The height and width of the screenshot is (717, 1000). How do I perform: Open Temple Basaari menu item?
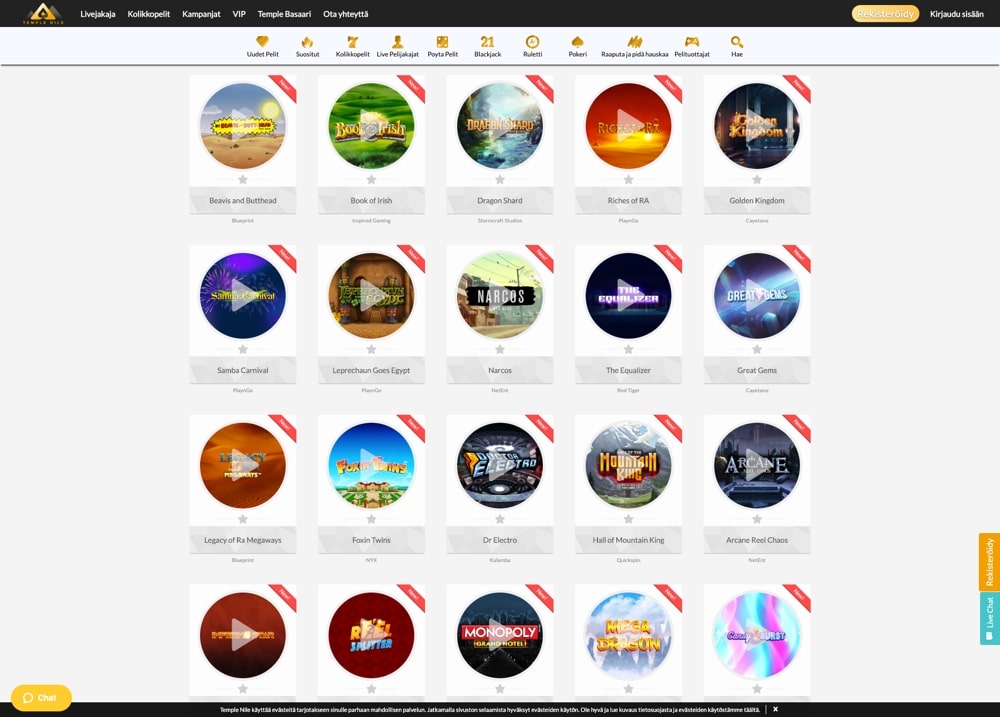pos(284,14)
